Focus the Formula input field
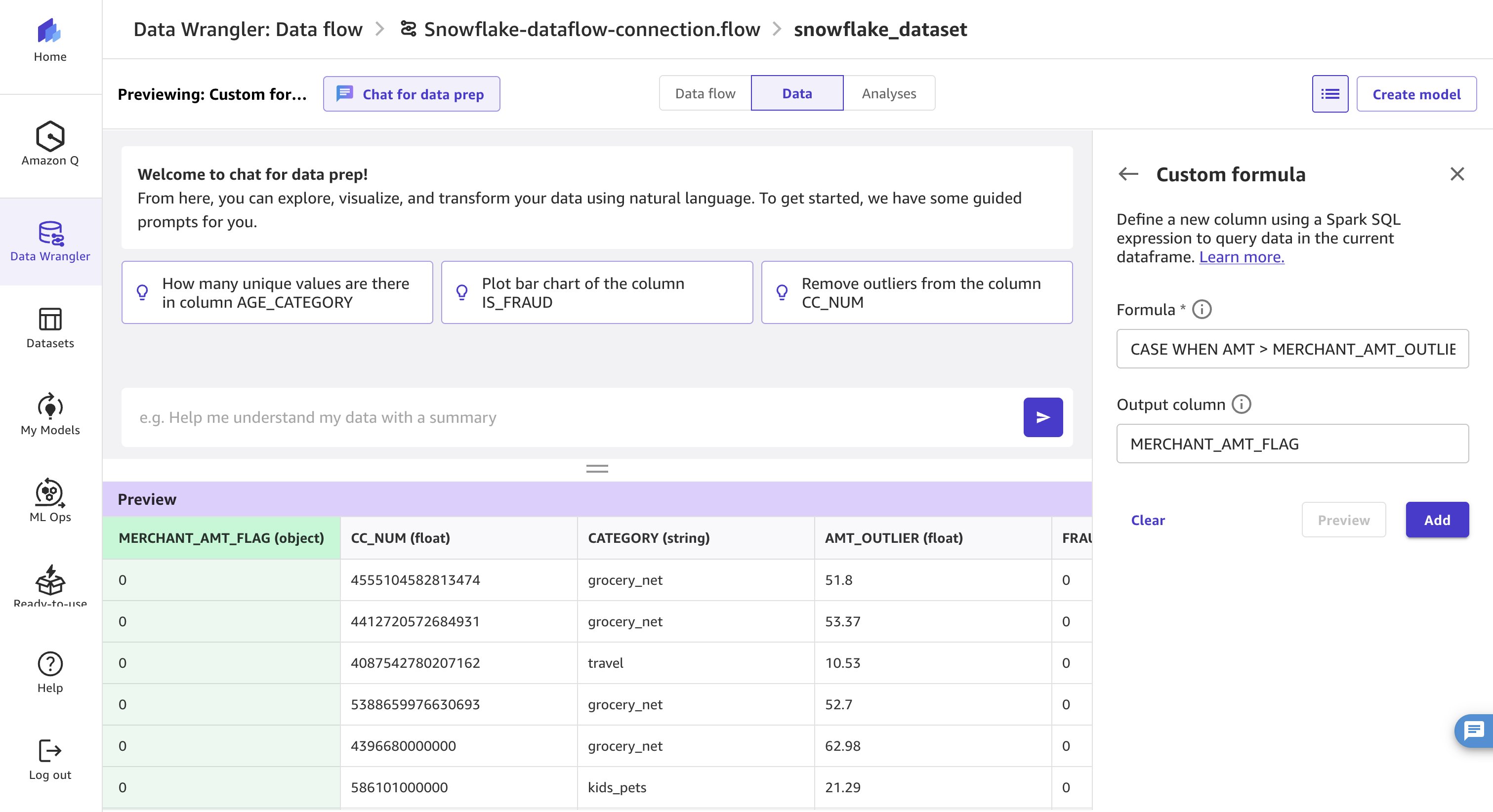The width and height of the screenshot is (1493, 812). click(x=1292, y=349)
